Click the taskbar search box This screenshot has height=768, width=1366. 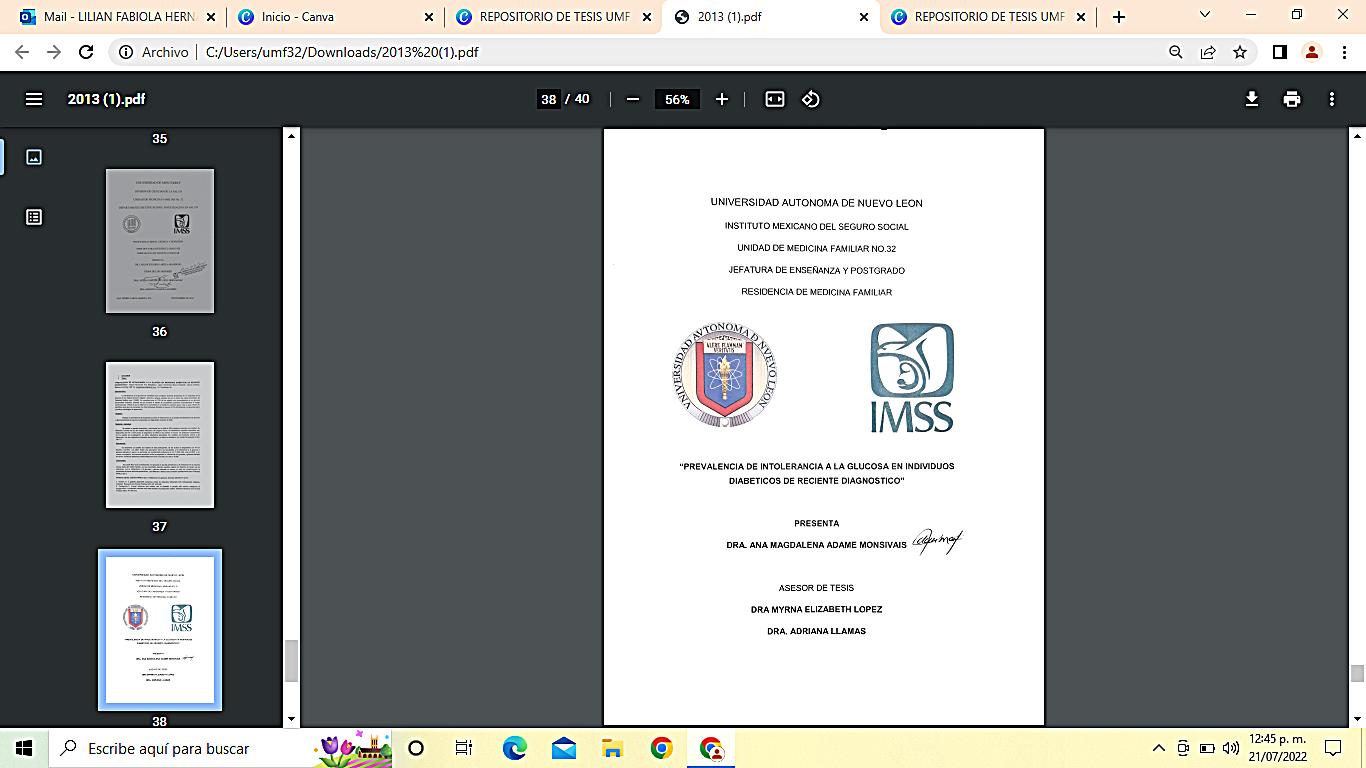tap(220, 748)
